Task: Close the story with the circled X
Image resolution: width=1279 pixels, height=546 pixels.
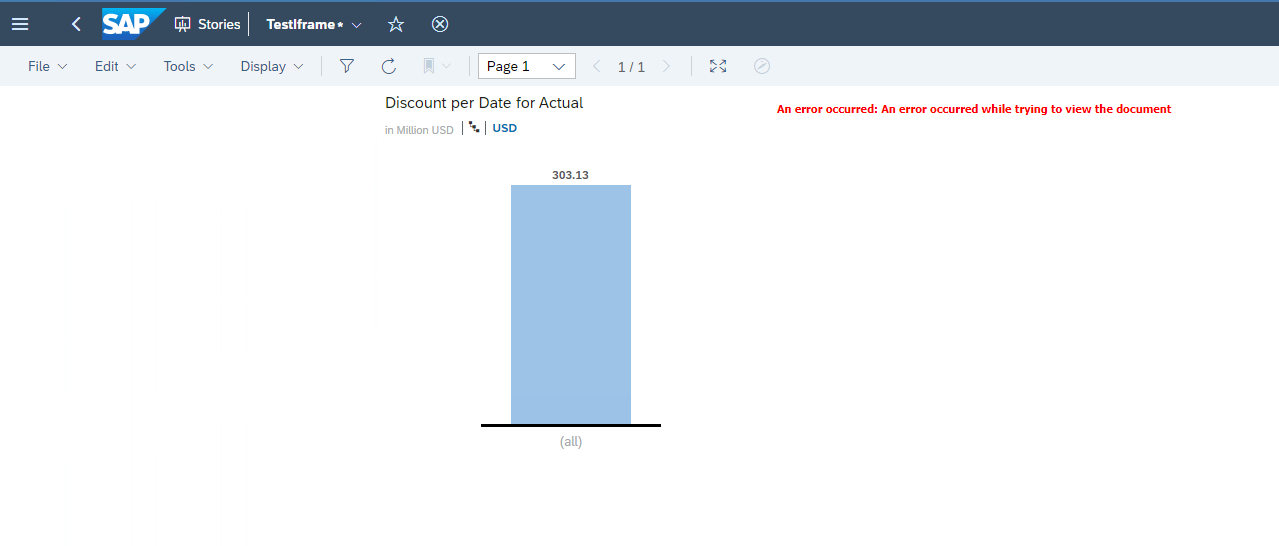Action: 440,24
